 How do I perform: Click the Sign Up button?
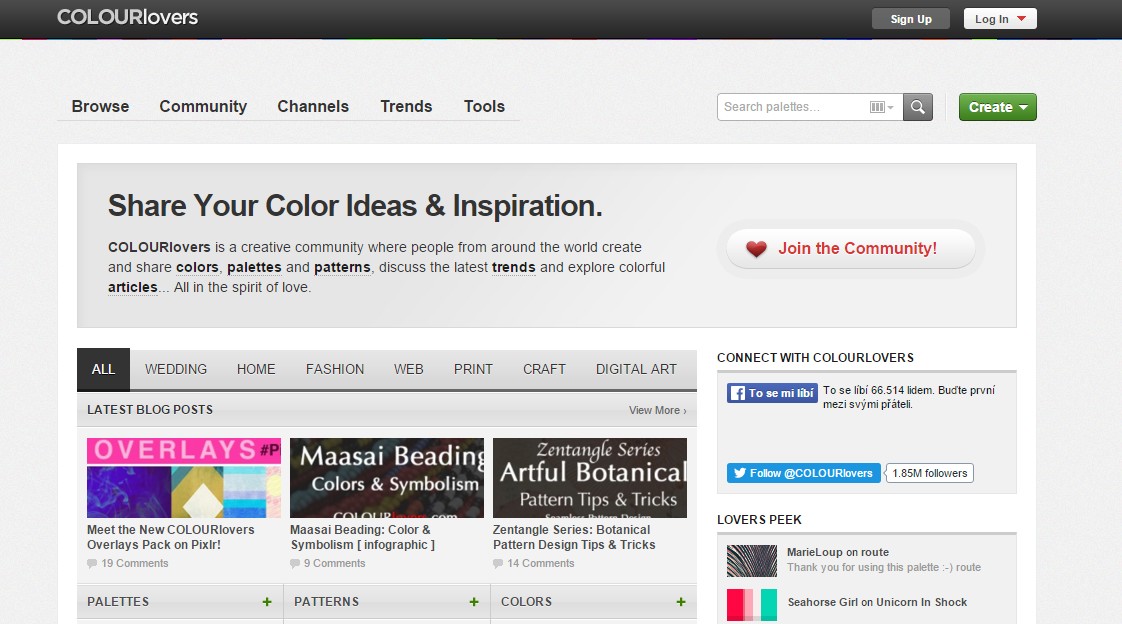tap(909, 17)
